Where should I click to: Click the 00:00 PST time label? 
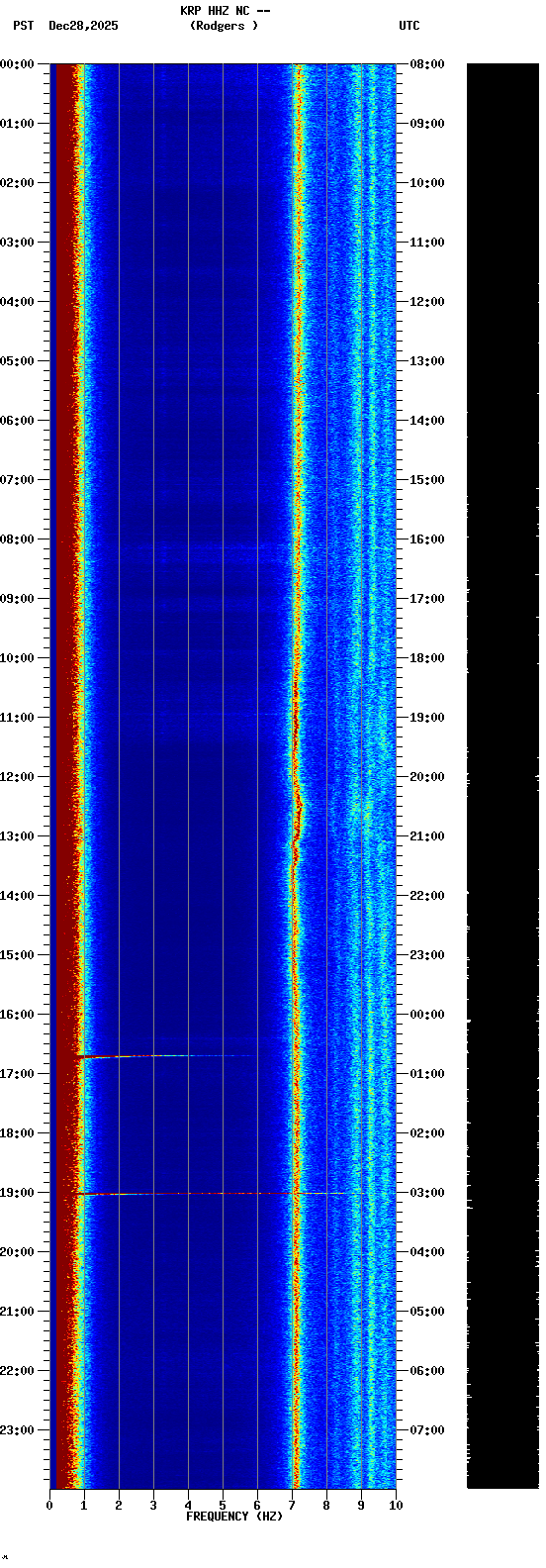17,64
